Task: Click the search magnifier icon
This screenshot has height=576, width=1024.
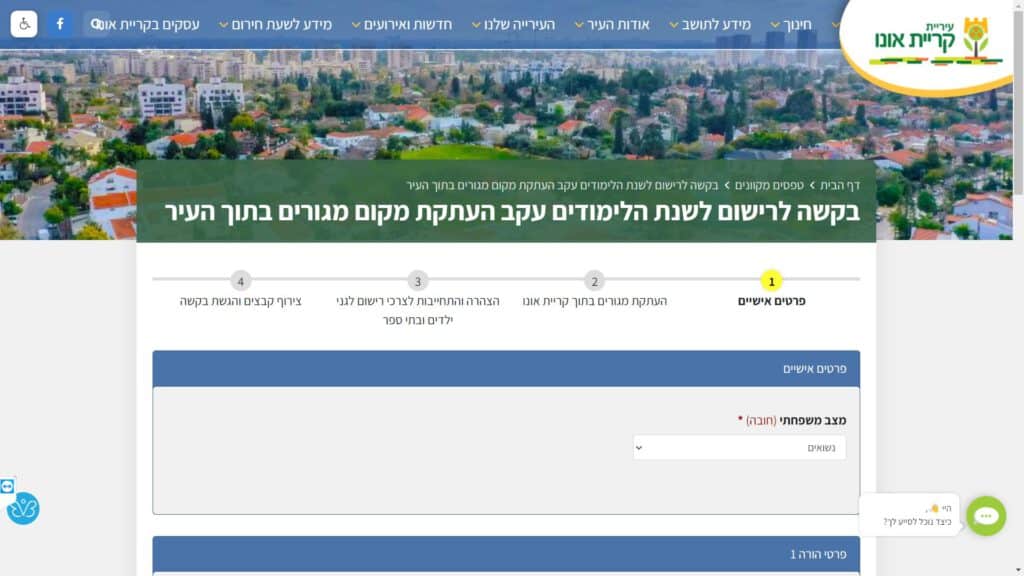Action: click(96, 24)
